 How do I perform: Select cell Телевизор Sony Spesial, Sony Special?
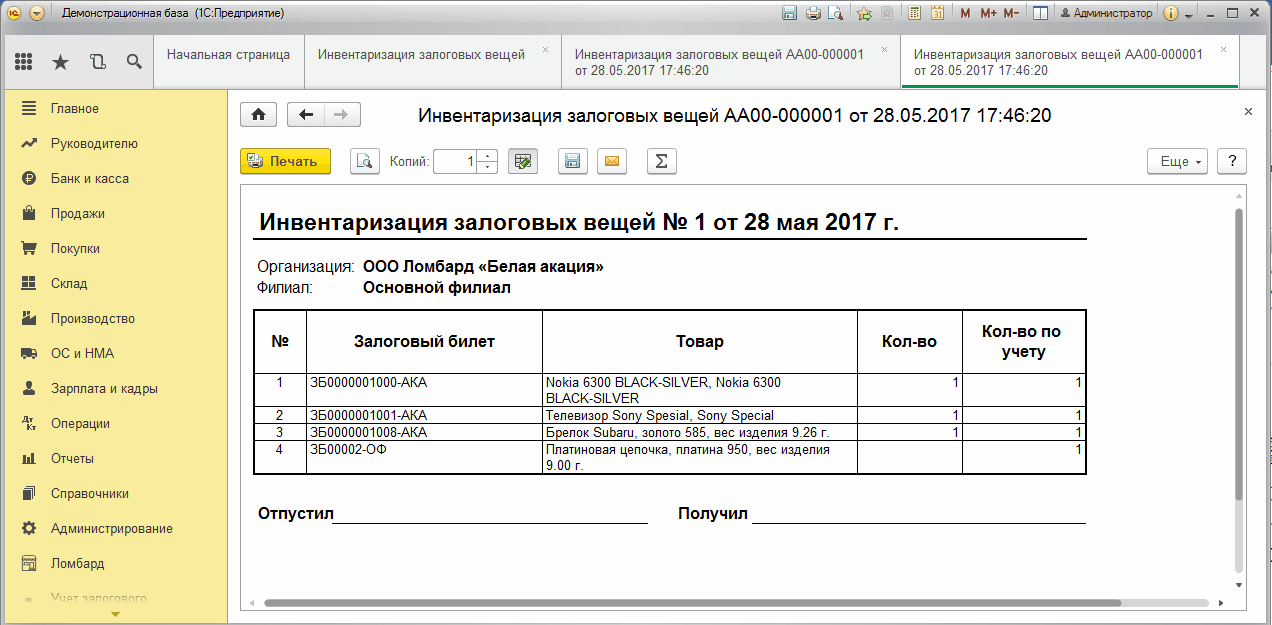click(700, 415)
